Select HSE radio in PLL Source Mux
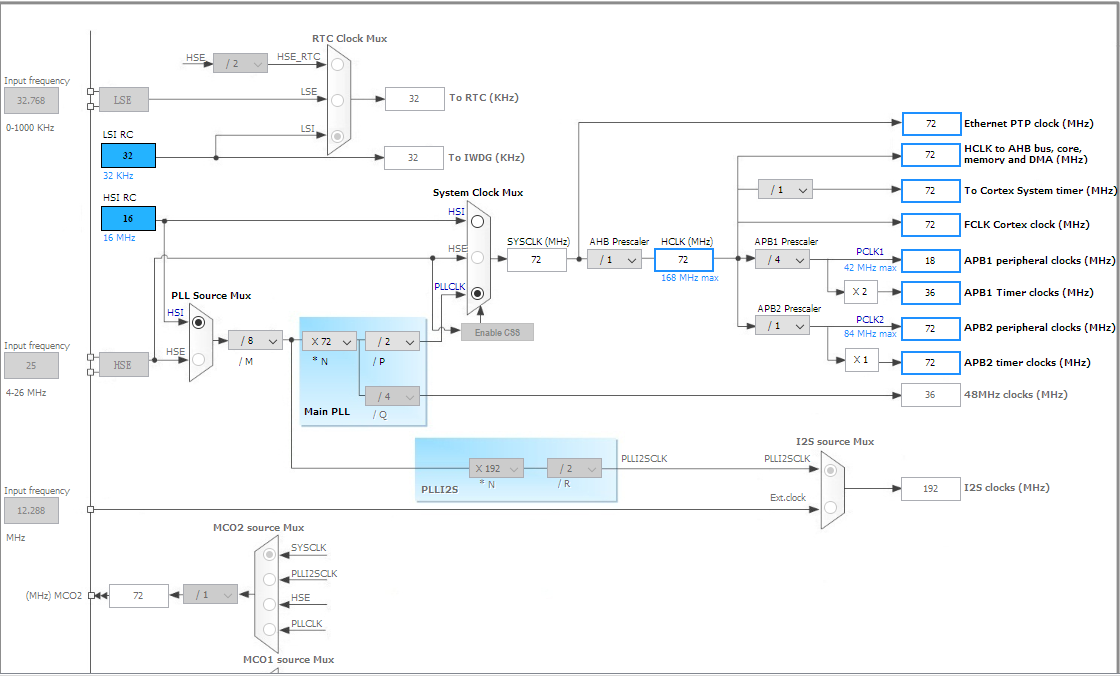The height and width of the screenshot is (676, 1120). [x=199, y=359]
